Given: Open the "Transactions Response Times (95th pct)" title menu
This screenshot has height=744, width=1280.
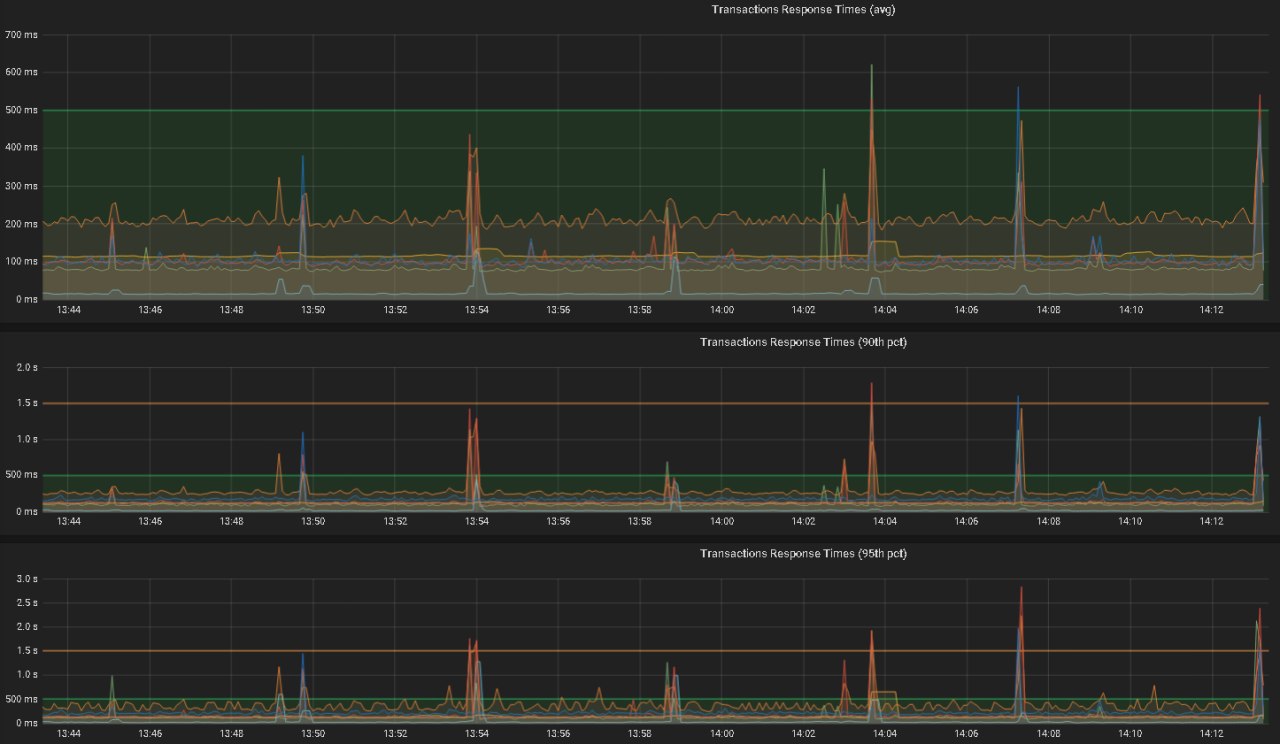Looking at the screenshot, I should [x=804, y=553].
